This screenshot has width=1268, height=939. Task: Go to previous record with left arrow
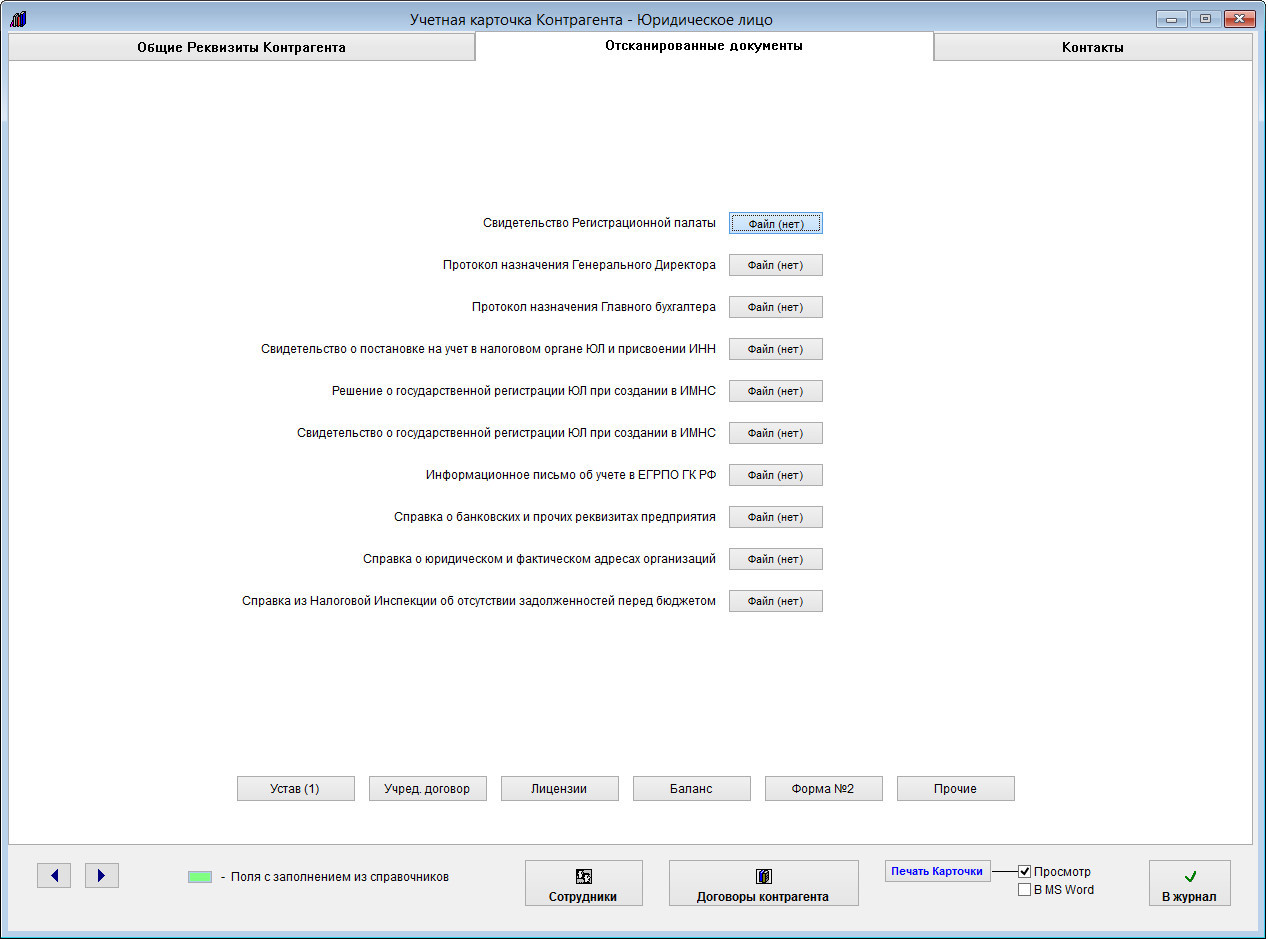point(54,876)
